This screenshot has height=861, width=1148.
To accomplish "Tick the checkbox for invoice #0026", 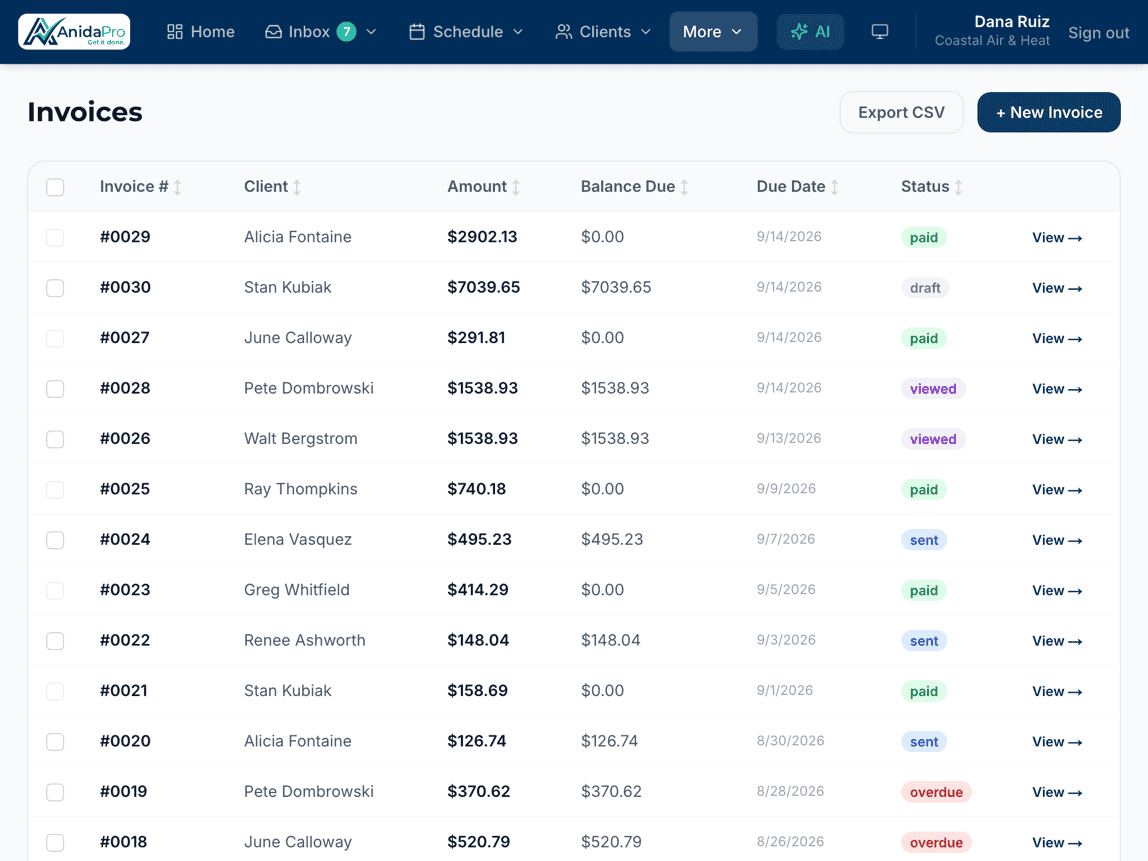I will pyautogui.click(x=55, y=439).
